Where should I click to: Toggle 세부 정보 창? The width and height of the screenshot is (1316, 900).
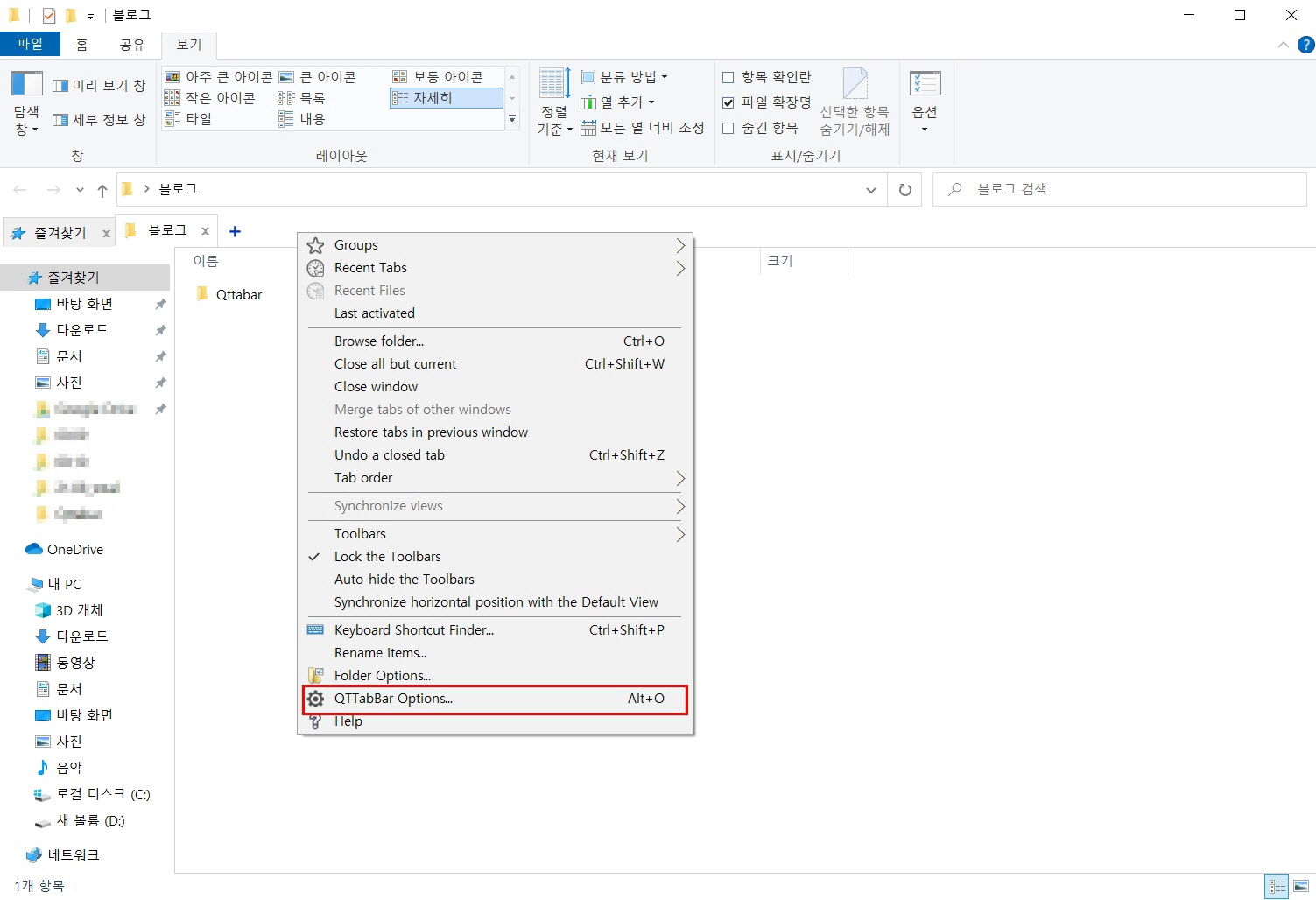click(98, 120)
